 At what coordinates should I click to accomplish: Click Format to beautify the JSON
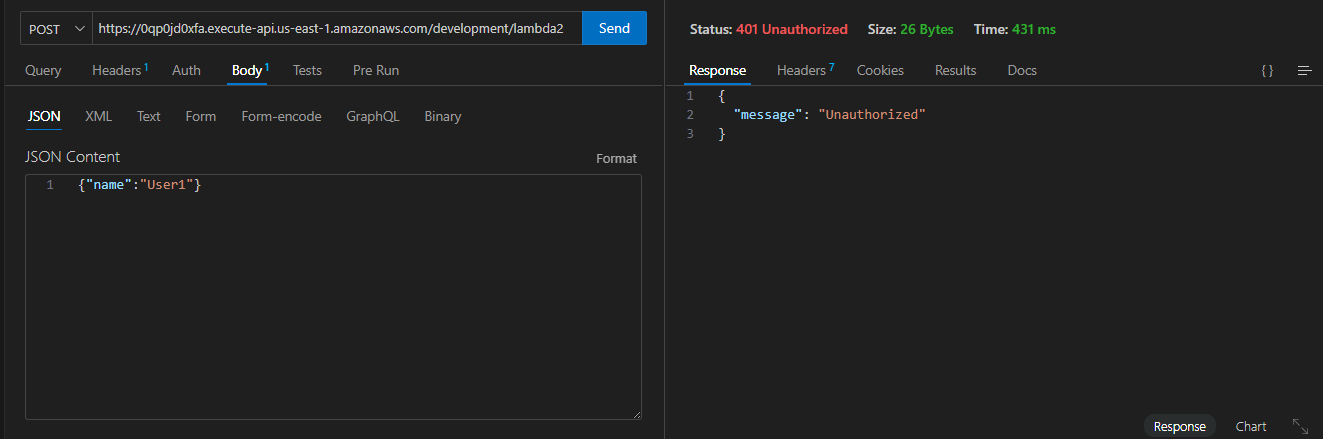point(616,158)
